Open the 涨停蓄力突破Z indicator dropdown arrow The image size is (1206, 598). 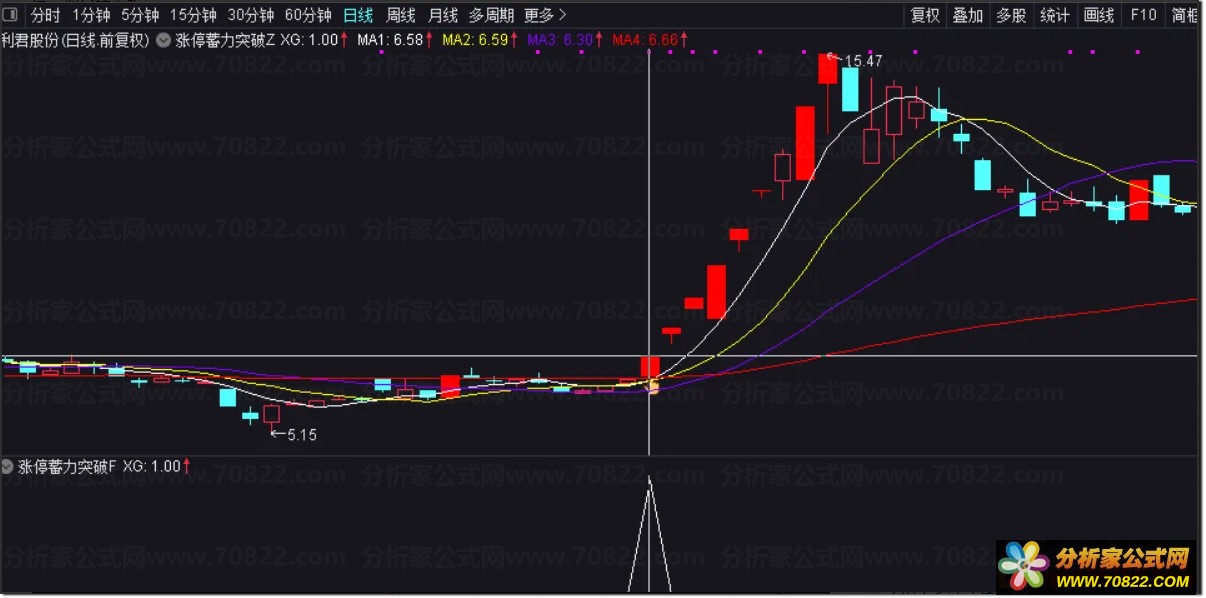click(163, 40)
